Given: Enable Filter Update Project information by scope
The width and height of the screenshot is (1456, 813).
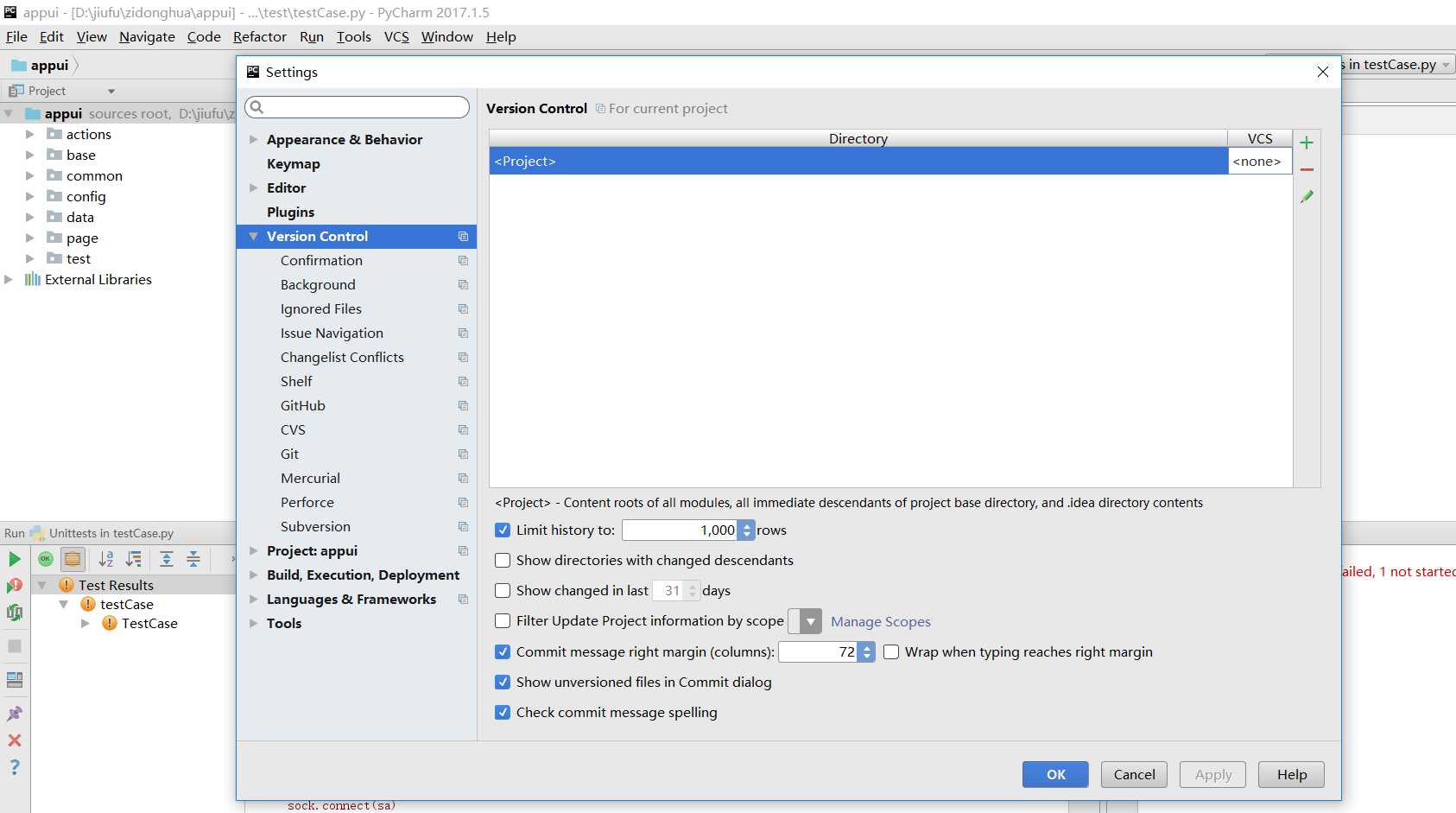Looking at the screenshot, I should tap(503, 621).
